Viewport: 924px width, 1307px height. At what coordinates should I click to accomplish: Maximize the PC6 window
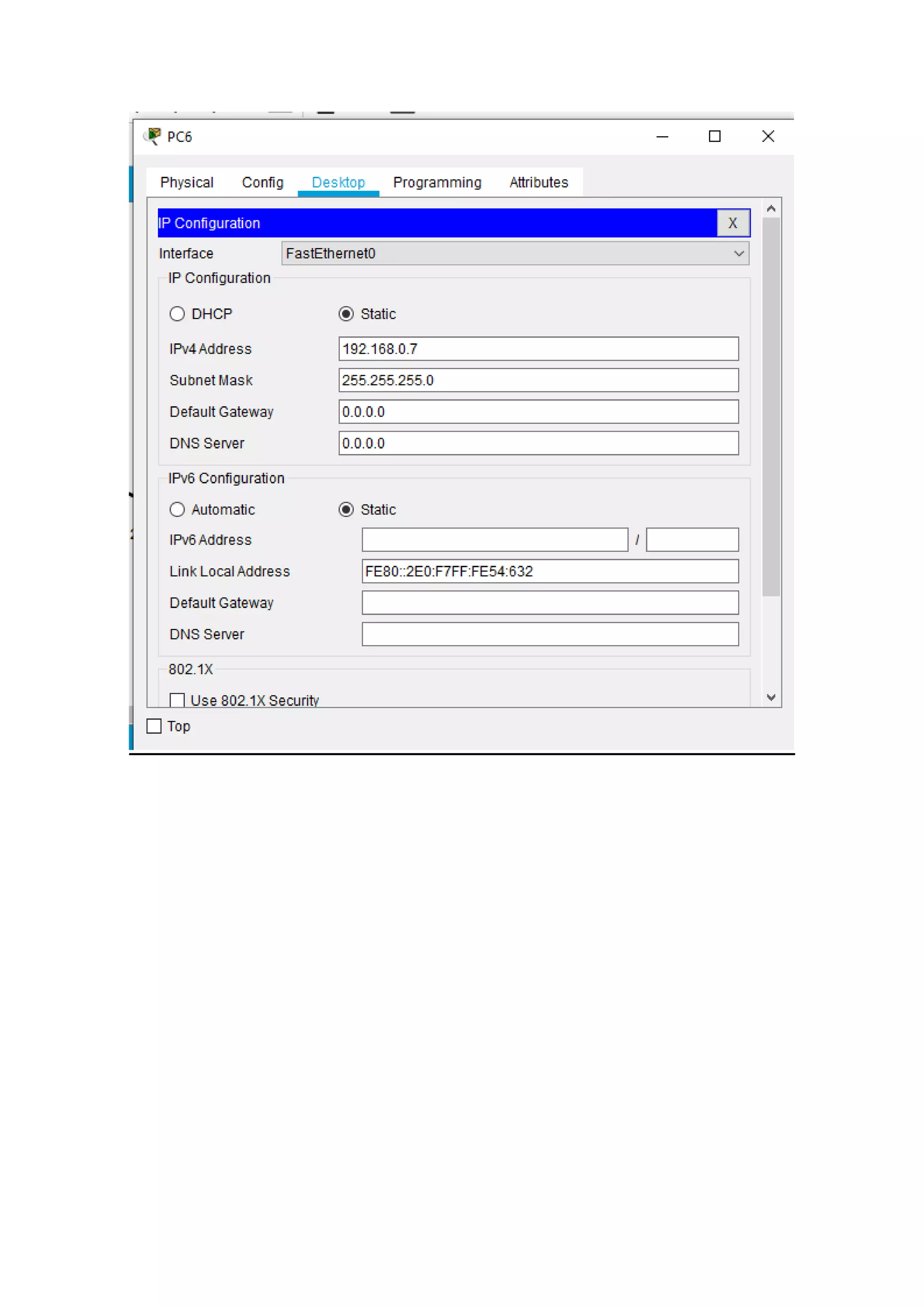(715, 137)
